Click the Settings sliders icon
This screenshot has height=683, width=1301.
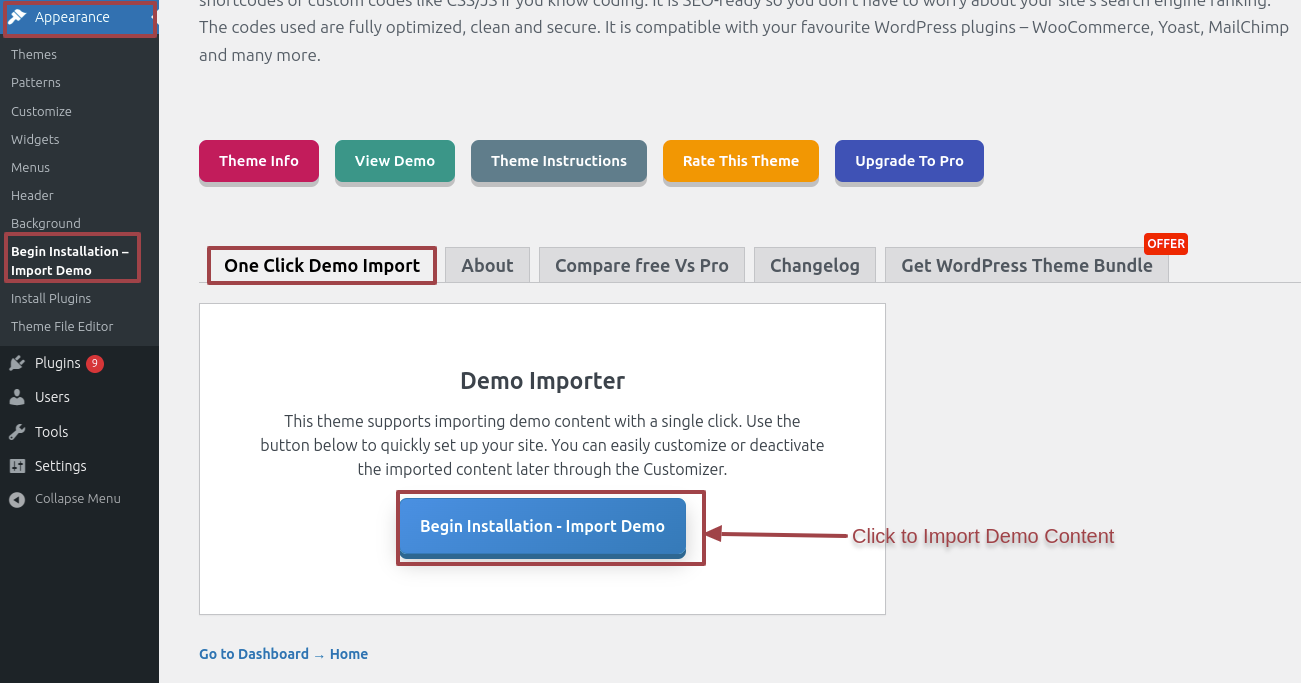pyautogui.click(x=17, y=466)
